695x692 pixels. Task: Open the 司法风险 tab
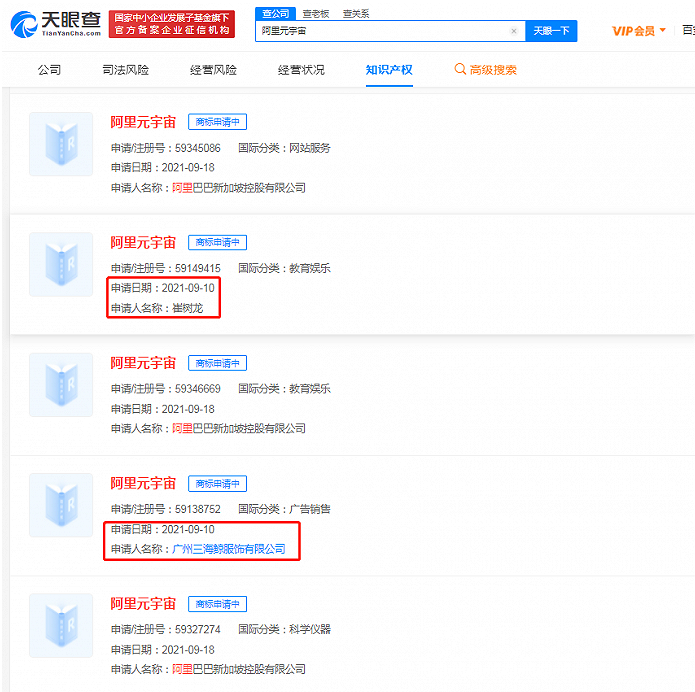coord(125,70)
